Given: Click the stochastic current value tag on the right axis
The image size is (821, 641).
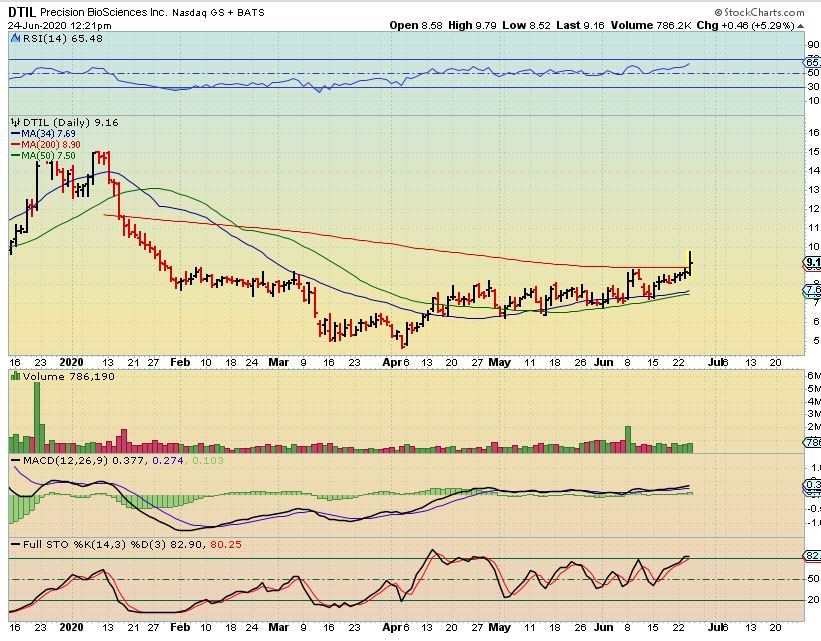Looking at the screenshot, I should point(813,556).
